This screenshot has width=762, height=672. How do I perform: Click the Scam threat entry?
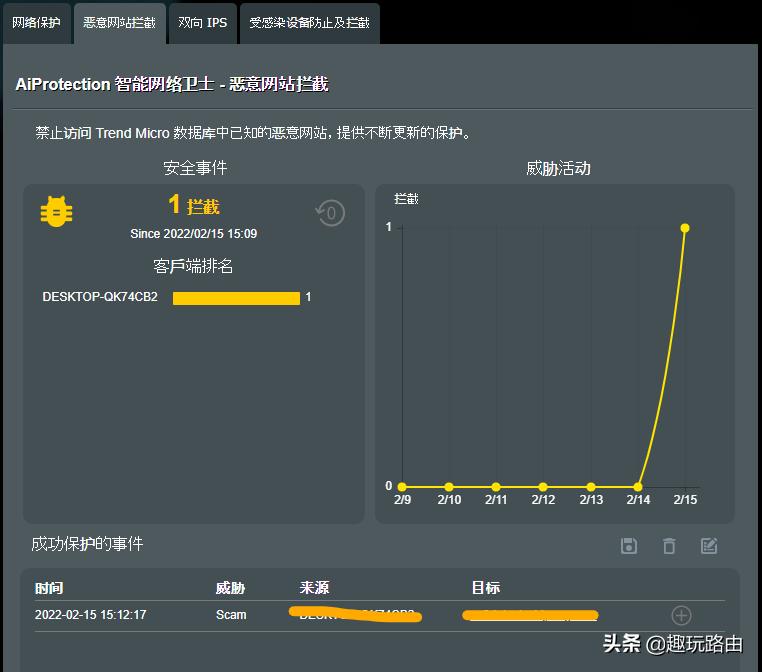231,615
